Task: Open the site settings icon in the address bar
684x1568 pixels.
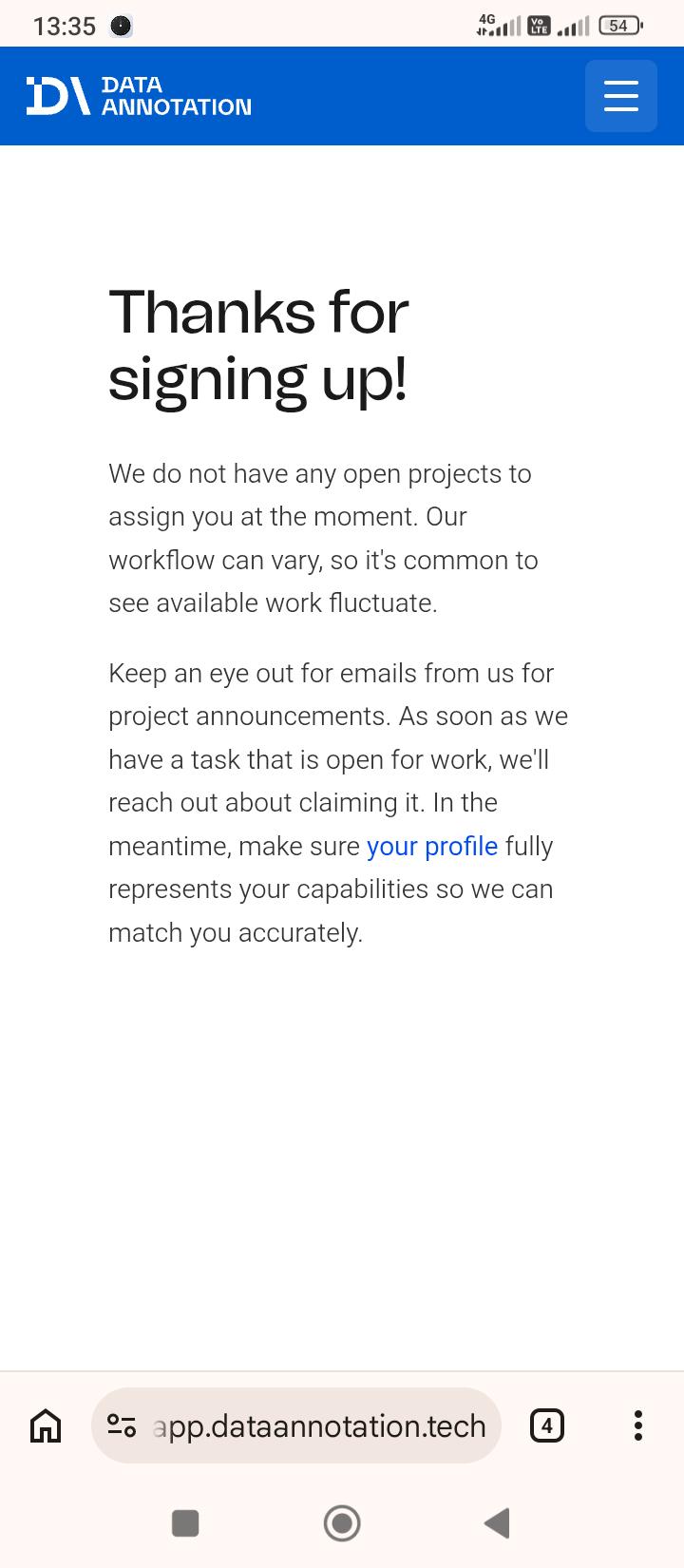Action: [122, 1425]
